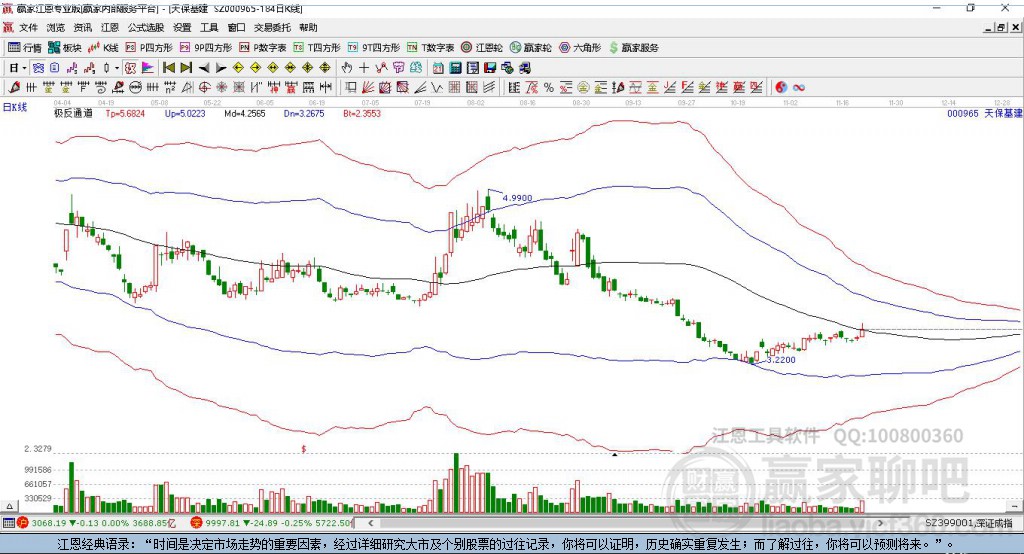Click the grid icon at status bar start
Screen dimensions: 1024x554
pos(8,523)
